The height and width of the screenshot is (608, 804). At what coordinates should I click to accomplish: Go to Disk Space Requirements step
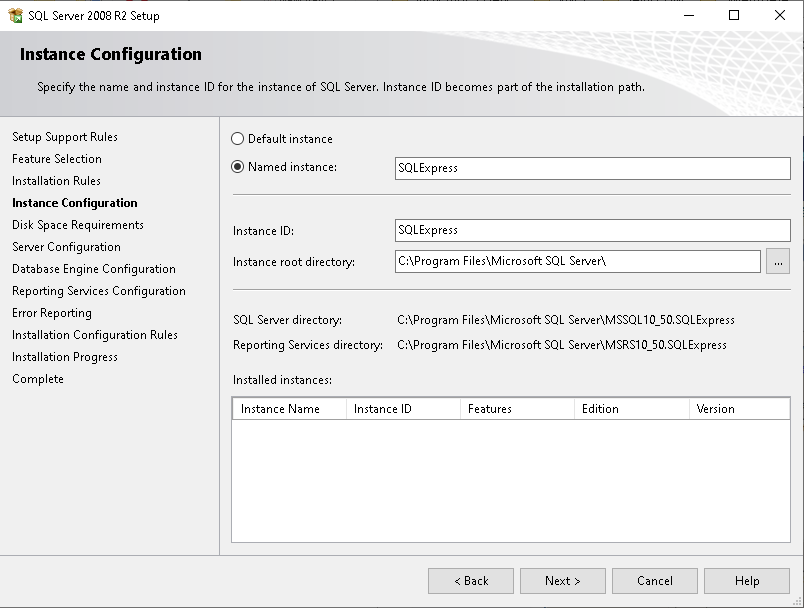(78, 225)
